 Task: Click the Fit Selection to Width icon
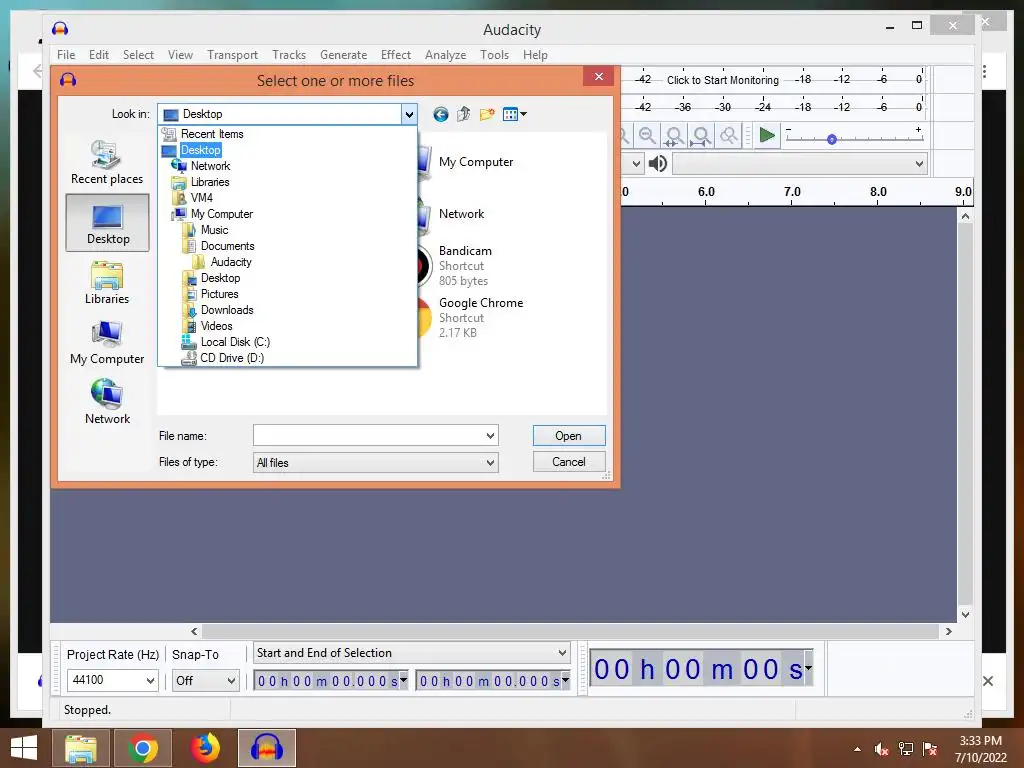674,136
